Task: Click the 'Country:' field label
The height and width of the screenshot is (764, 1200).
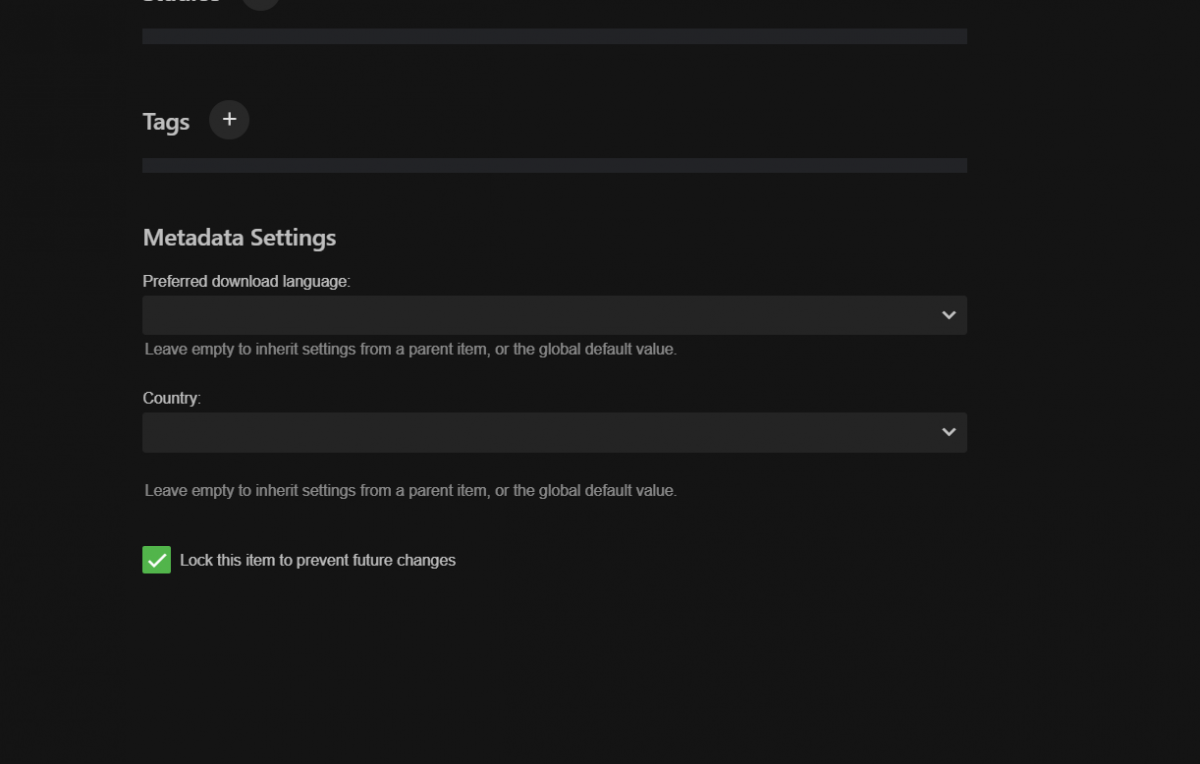Action: [171, 398]
